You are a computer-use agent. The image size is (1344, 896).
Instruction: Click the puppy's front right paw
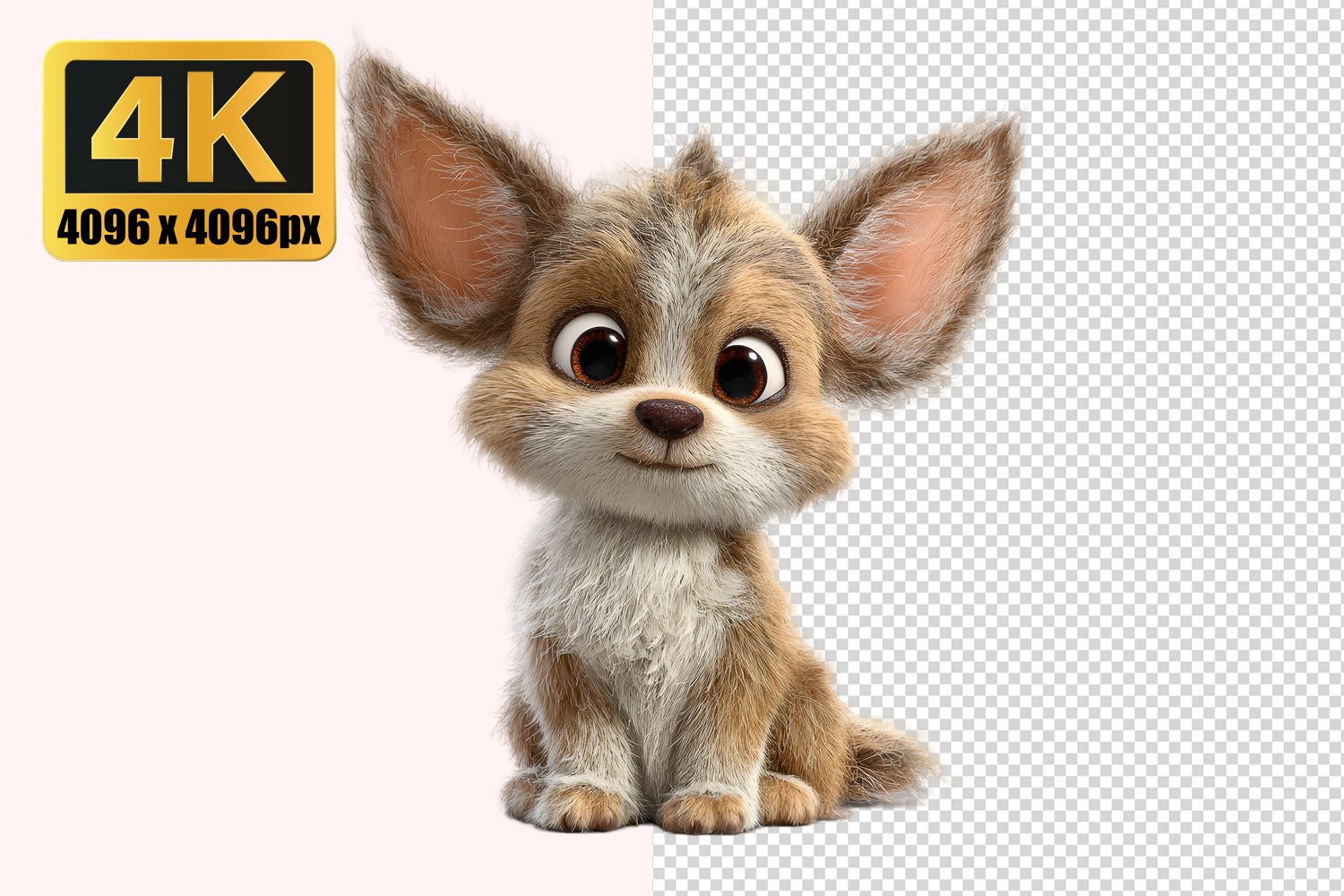point(703,809)
